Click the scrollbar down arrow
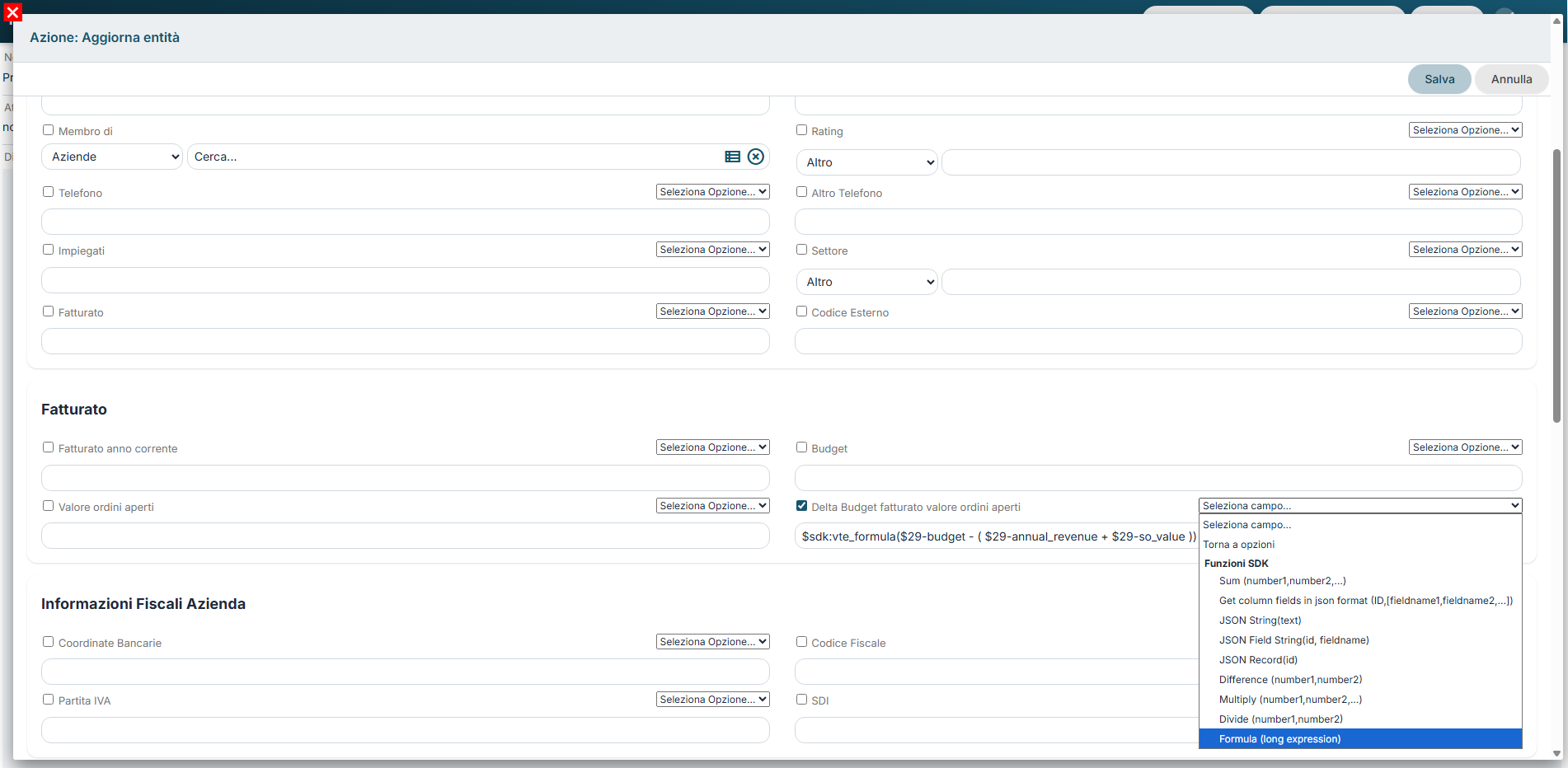Viewport: 1568px width, 768px height. click(x=1556, y=753)
